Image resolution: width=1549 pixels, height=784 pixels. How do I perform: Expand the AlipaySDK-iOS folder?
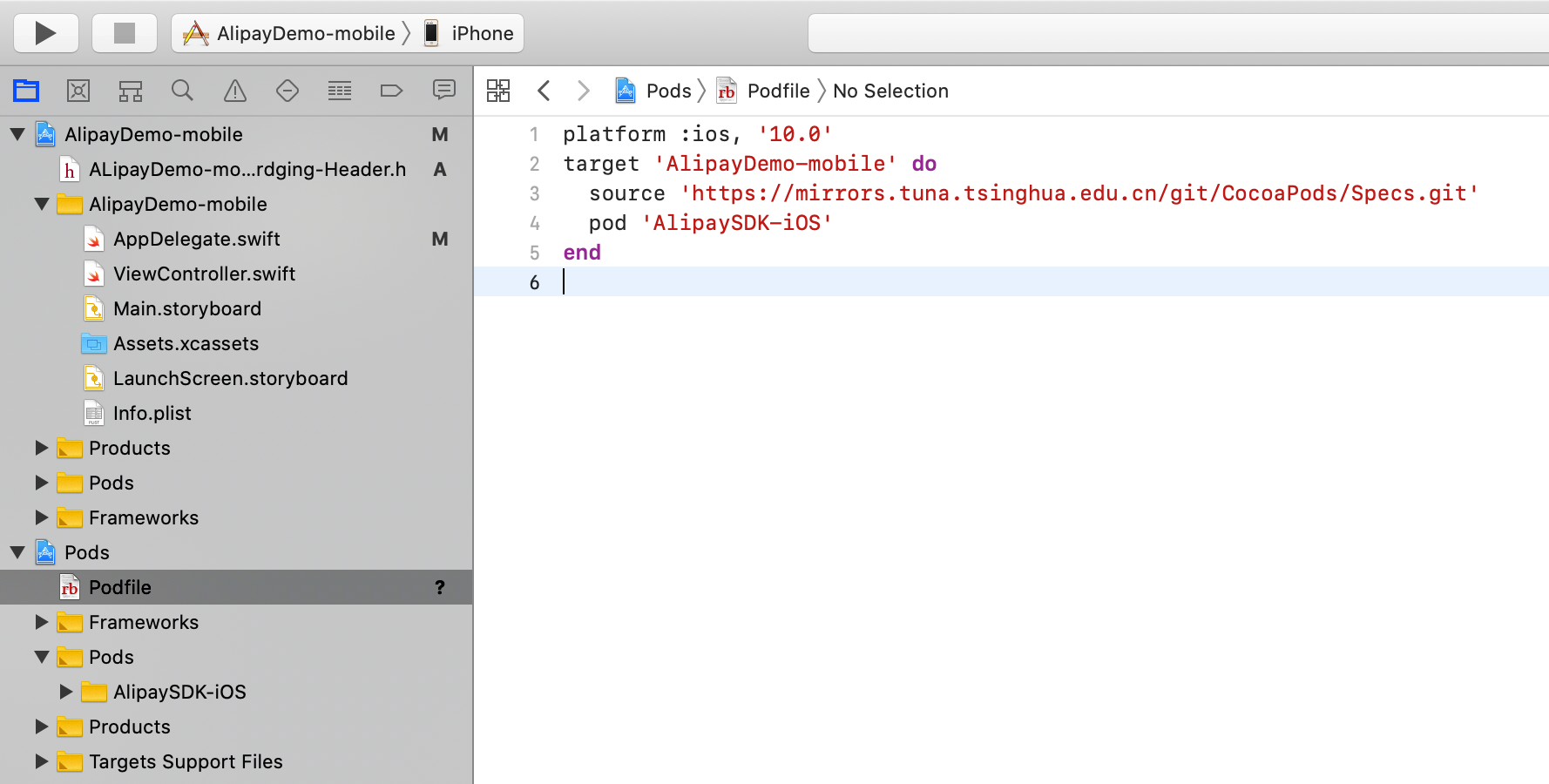[66, 692]
